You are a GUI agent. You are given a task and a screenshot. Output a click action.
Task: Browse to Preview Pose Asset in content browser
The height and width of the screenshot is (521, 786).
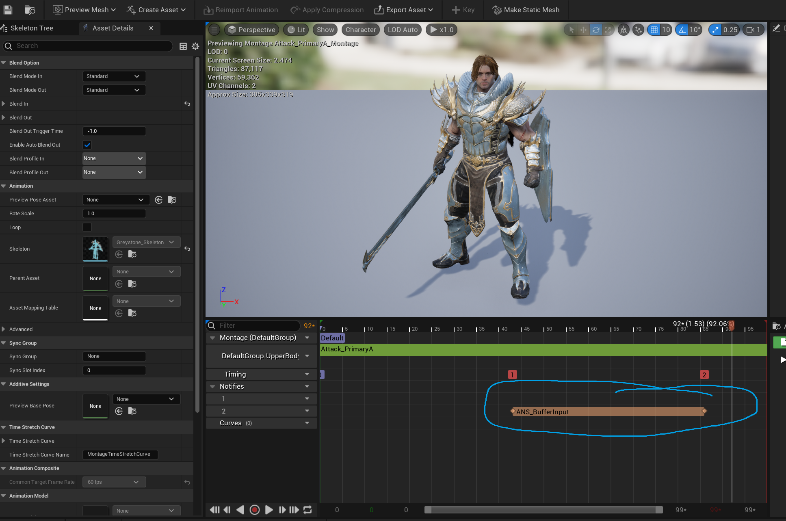[x=172, y=200]
